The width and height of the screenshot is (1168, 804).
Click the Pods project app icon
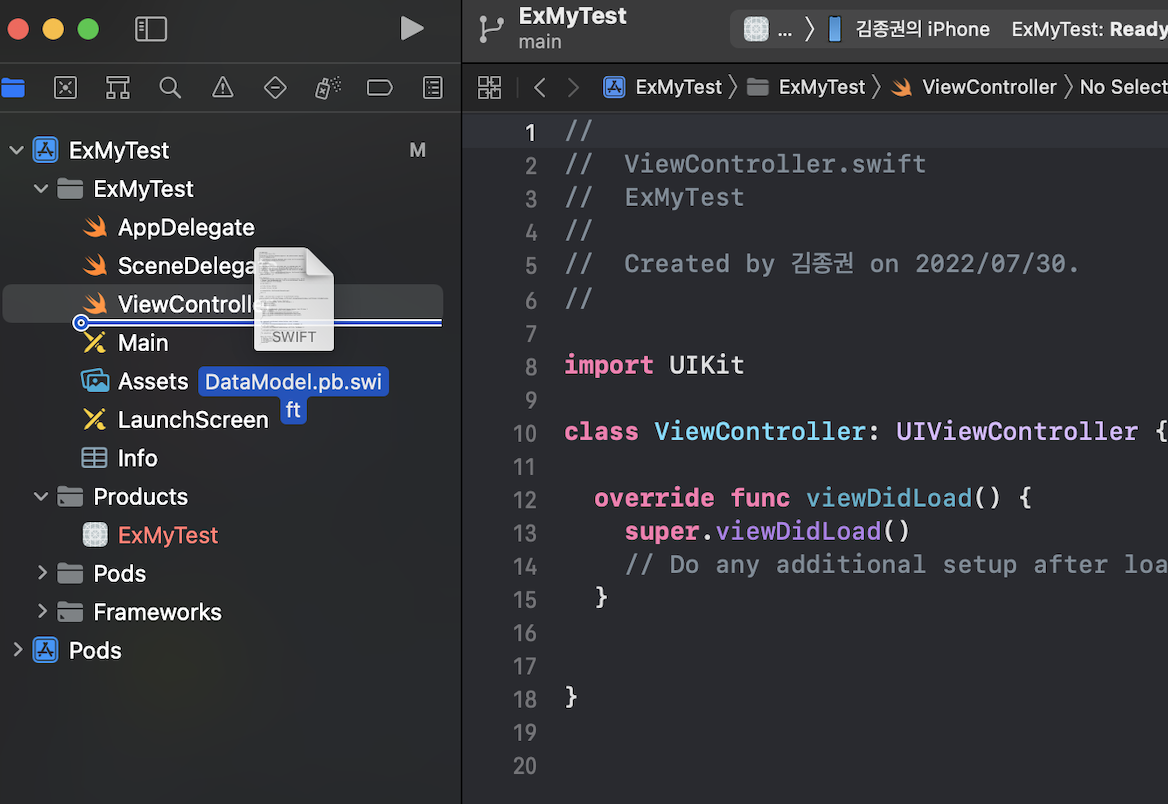click(45, 651)
